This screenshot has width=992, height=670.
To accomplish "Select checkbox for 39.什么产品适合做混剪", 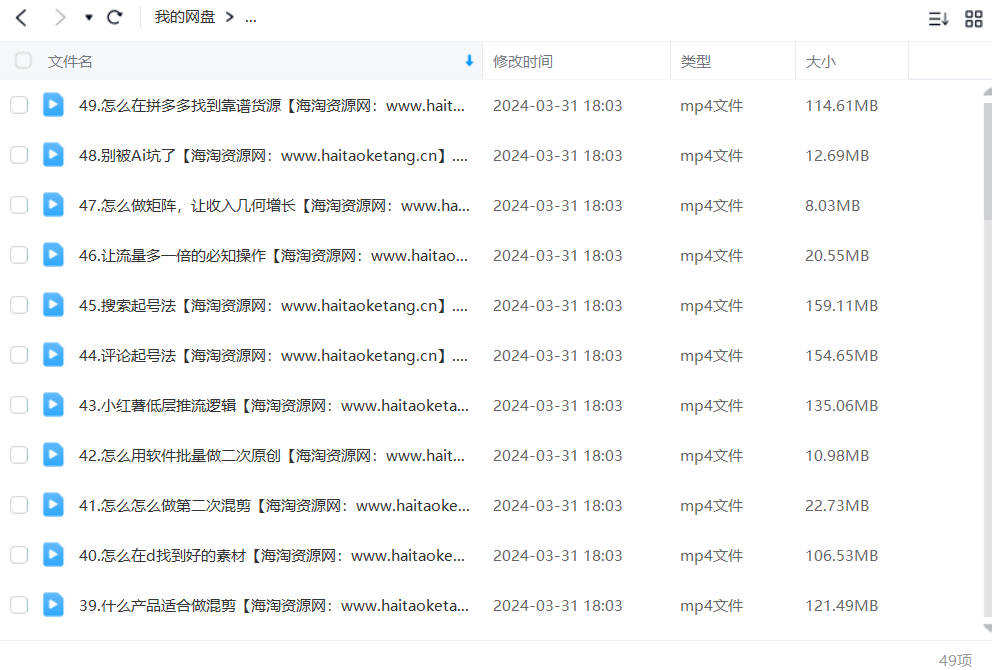I will [x=19, y=605].
